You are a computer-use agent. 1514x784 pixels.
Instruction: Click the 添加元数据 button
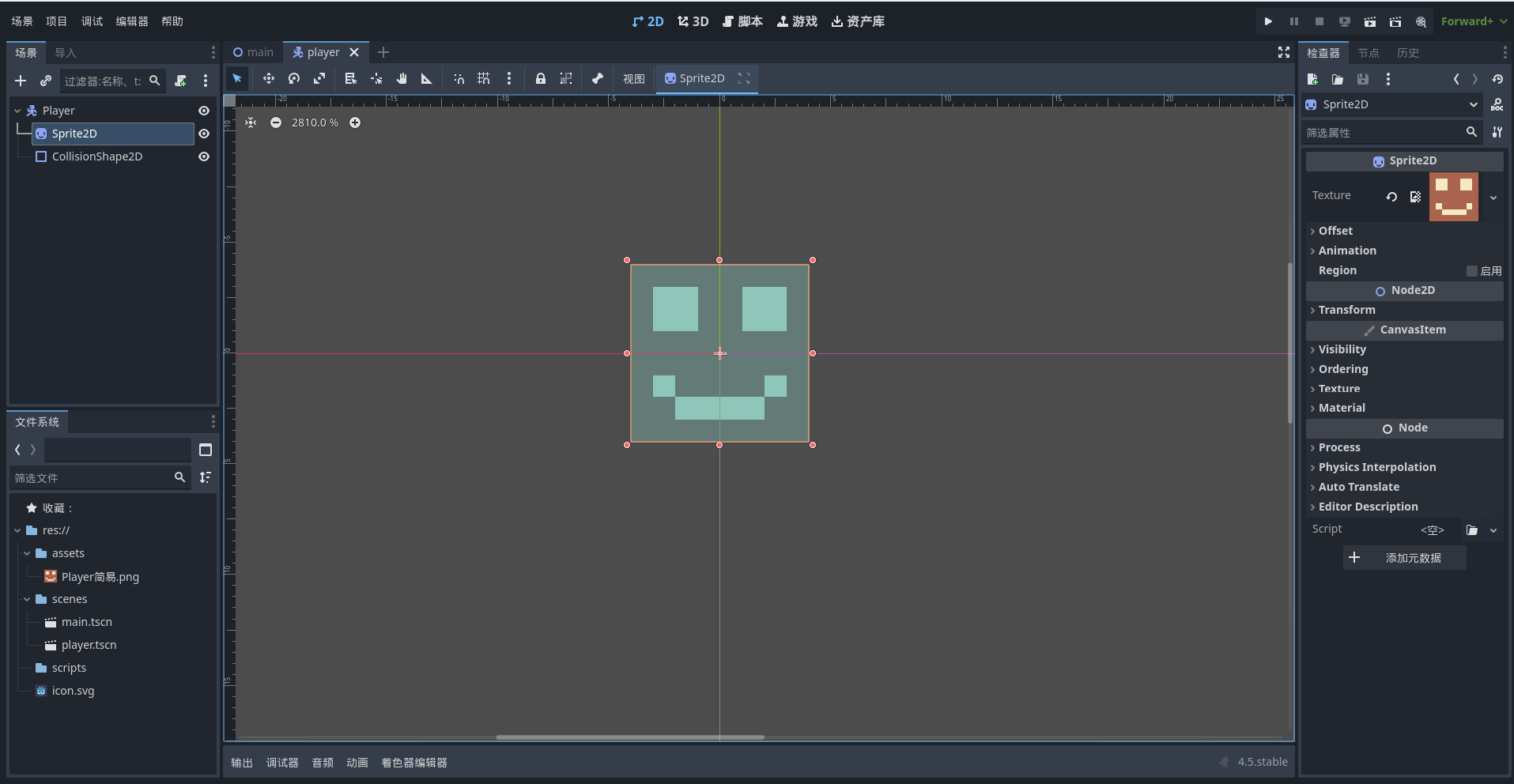[x=1404, y=558]
